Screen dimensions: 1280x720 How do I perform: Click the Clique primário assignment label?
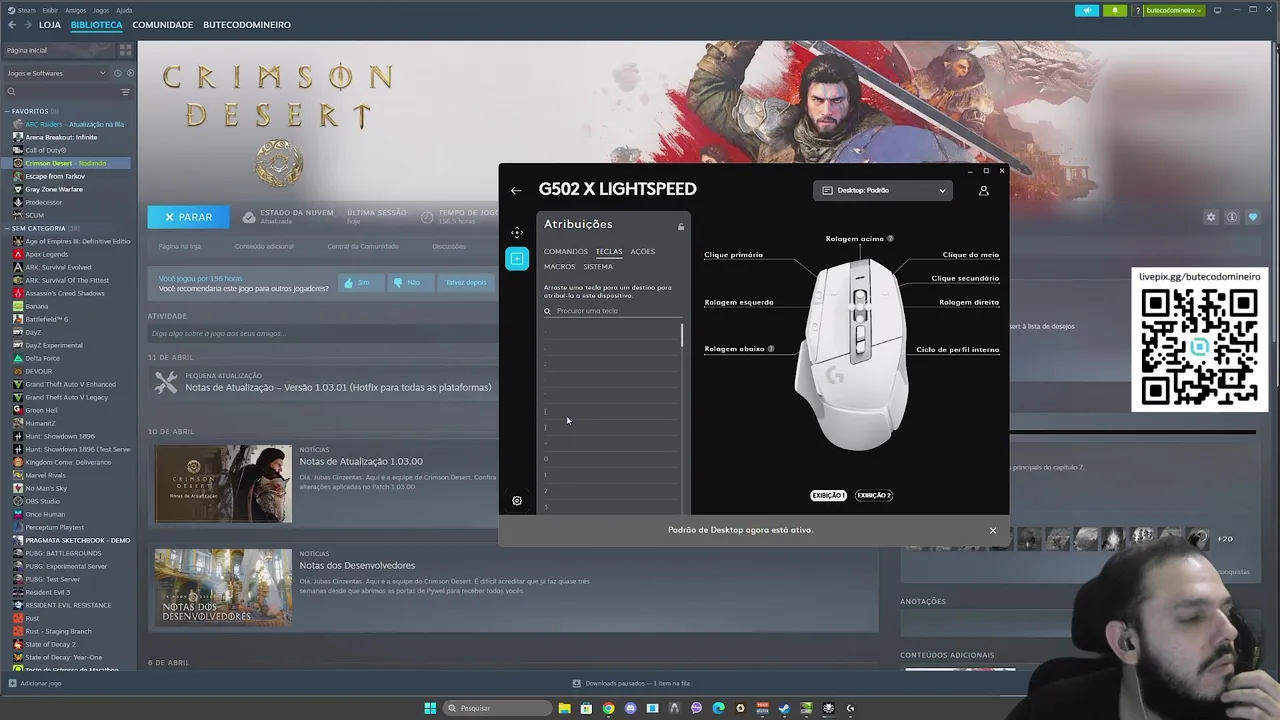[x=733, y=255]
